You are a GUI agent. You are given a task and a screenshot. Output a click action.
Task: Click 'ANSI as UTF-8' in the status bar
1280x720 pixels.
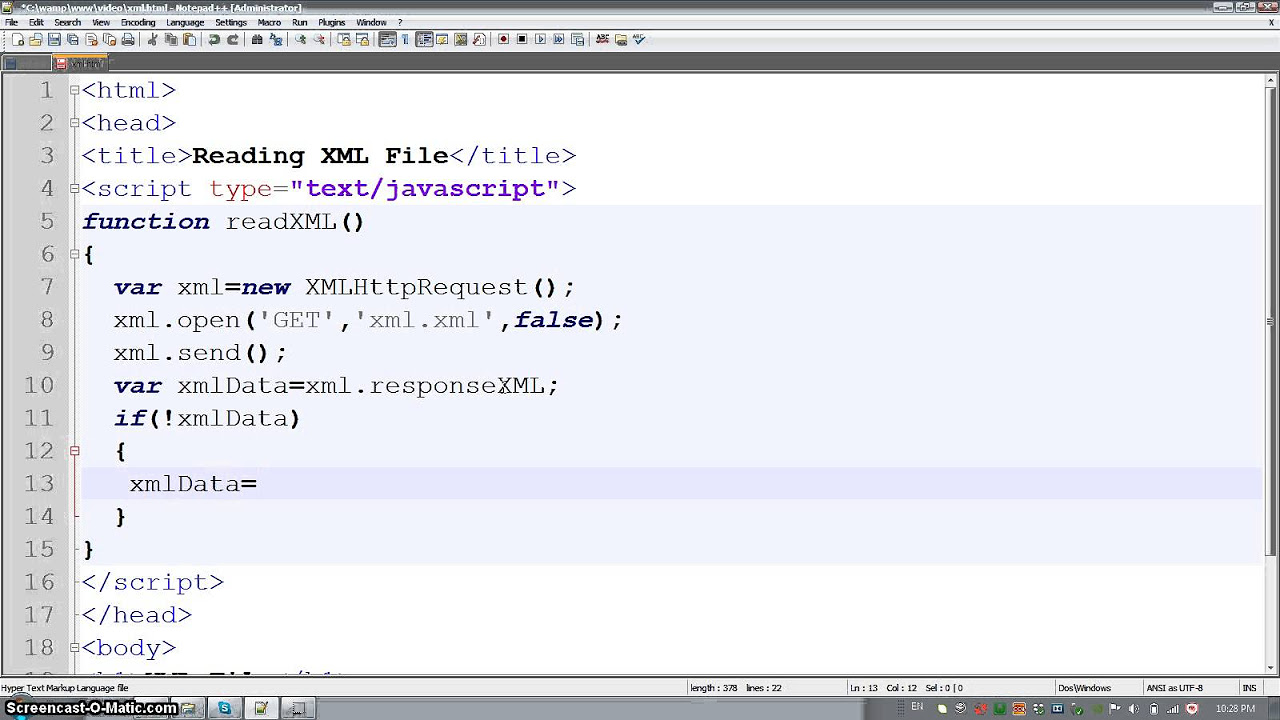(x=1175, y=688)
